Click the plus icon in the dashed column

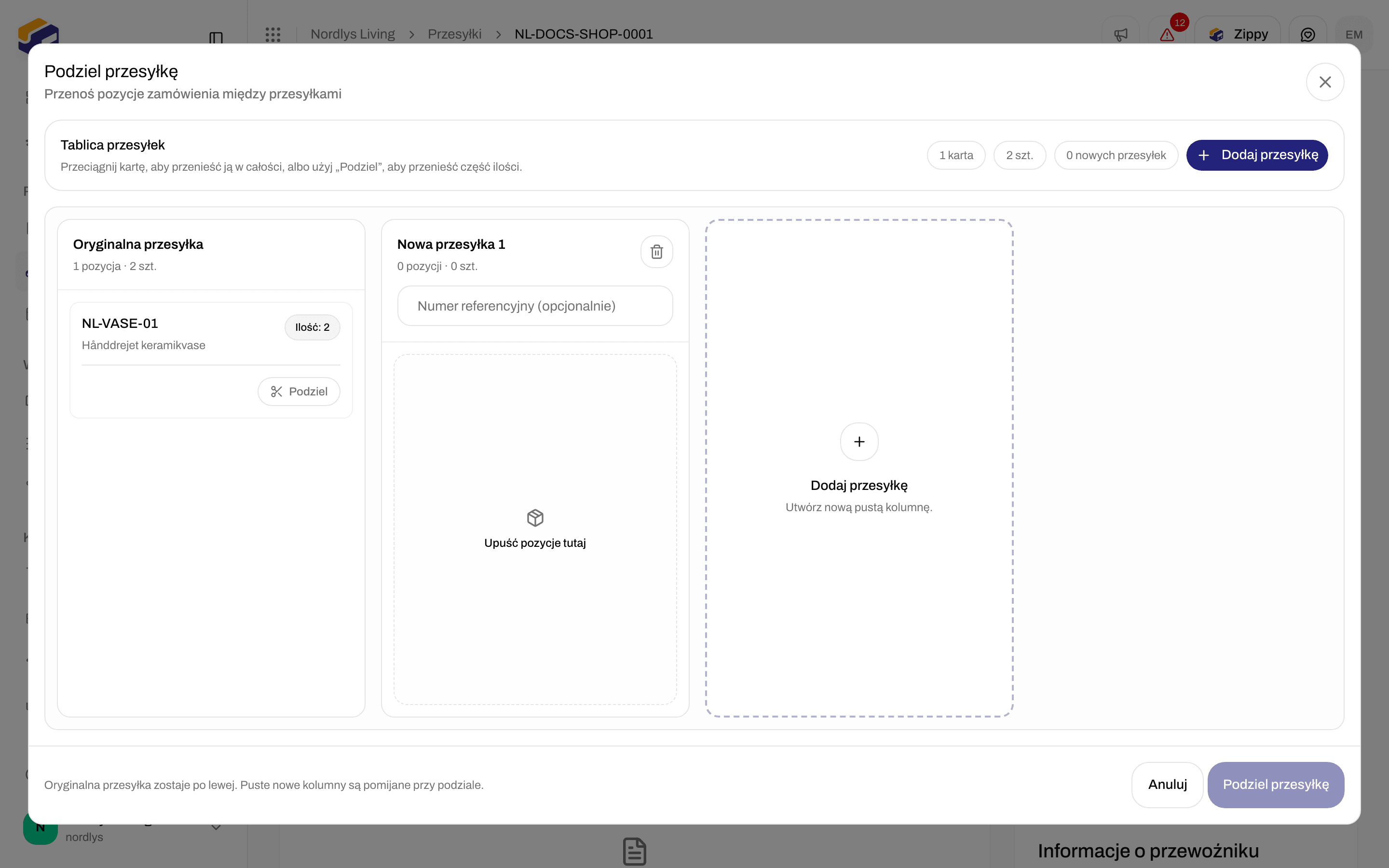pyautogui.click(x=859, y=441)
